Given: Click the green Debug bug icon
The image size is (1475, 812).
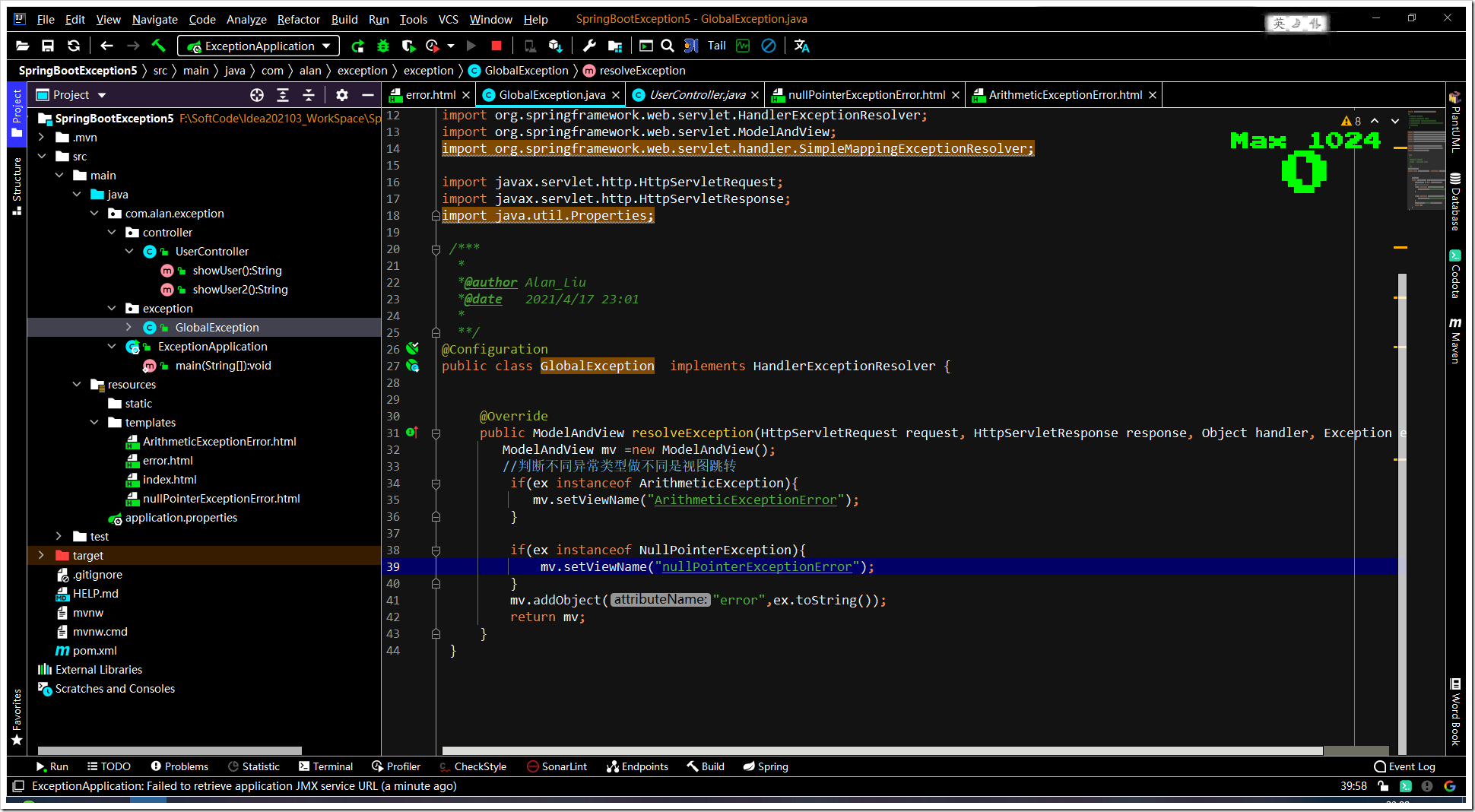Looking at the screenshot, I should coord(382,46).
